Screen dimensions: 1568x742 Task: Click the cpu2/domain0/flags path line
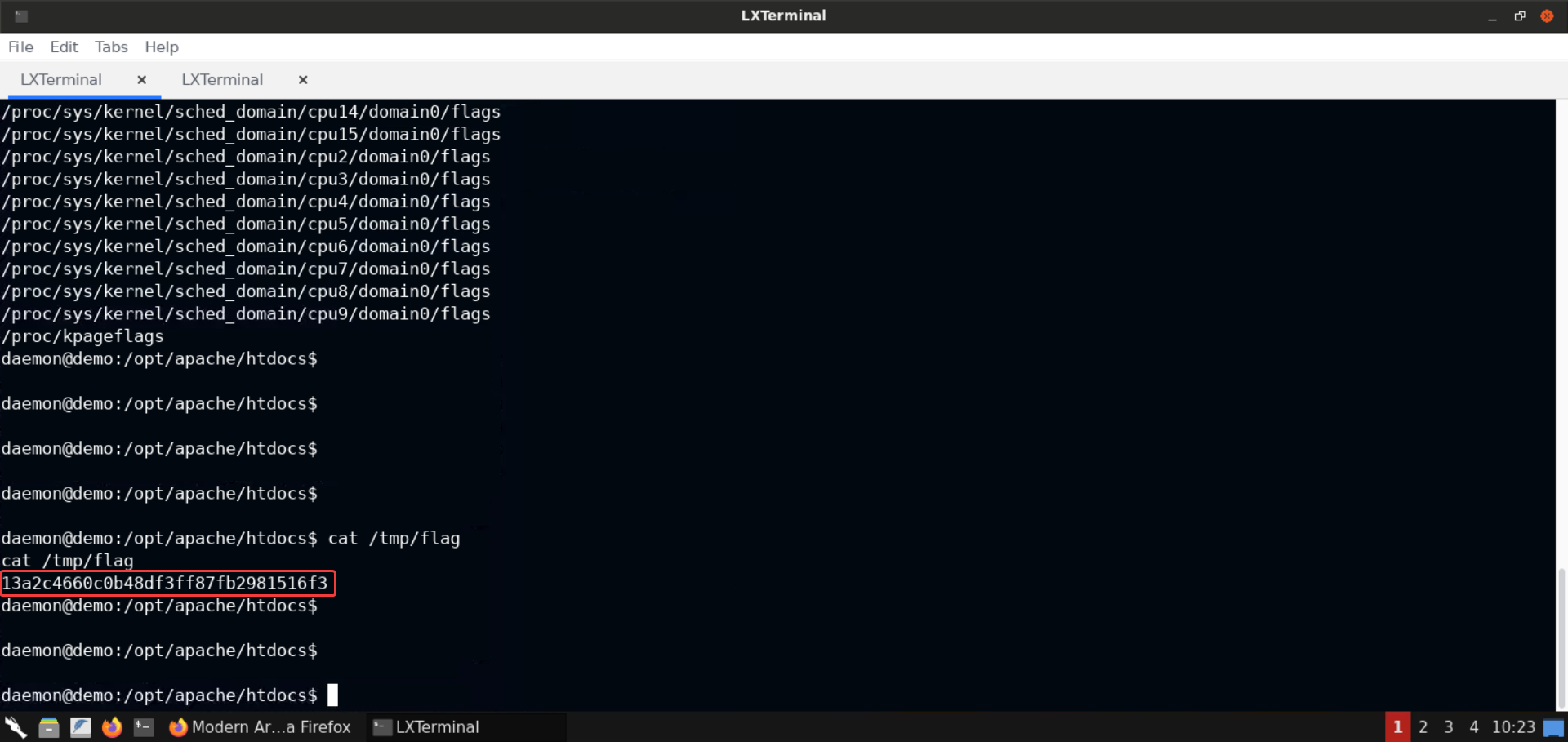(x=246, y=157)
